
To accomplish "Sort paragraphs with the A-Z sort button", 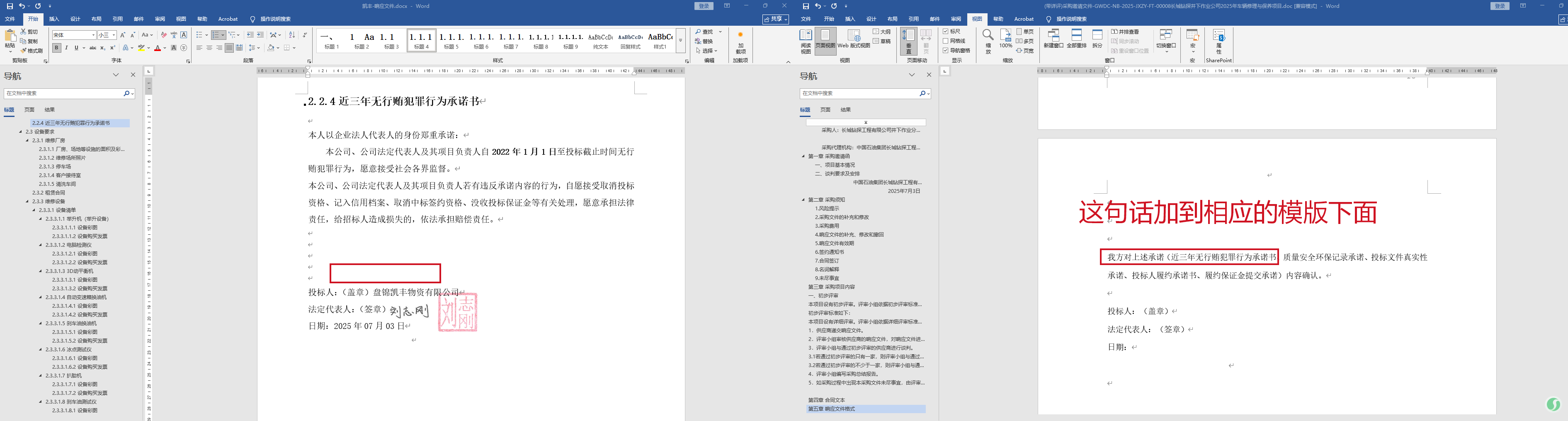I will [291, 35].
